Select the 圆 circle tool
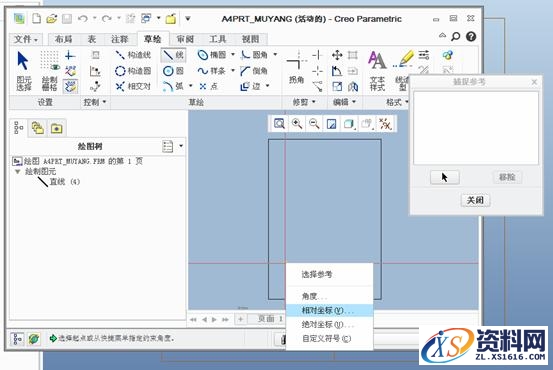This screenshot has width=553, height=370. [x=173, y=71]
